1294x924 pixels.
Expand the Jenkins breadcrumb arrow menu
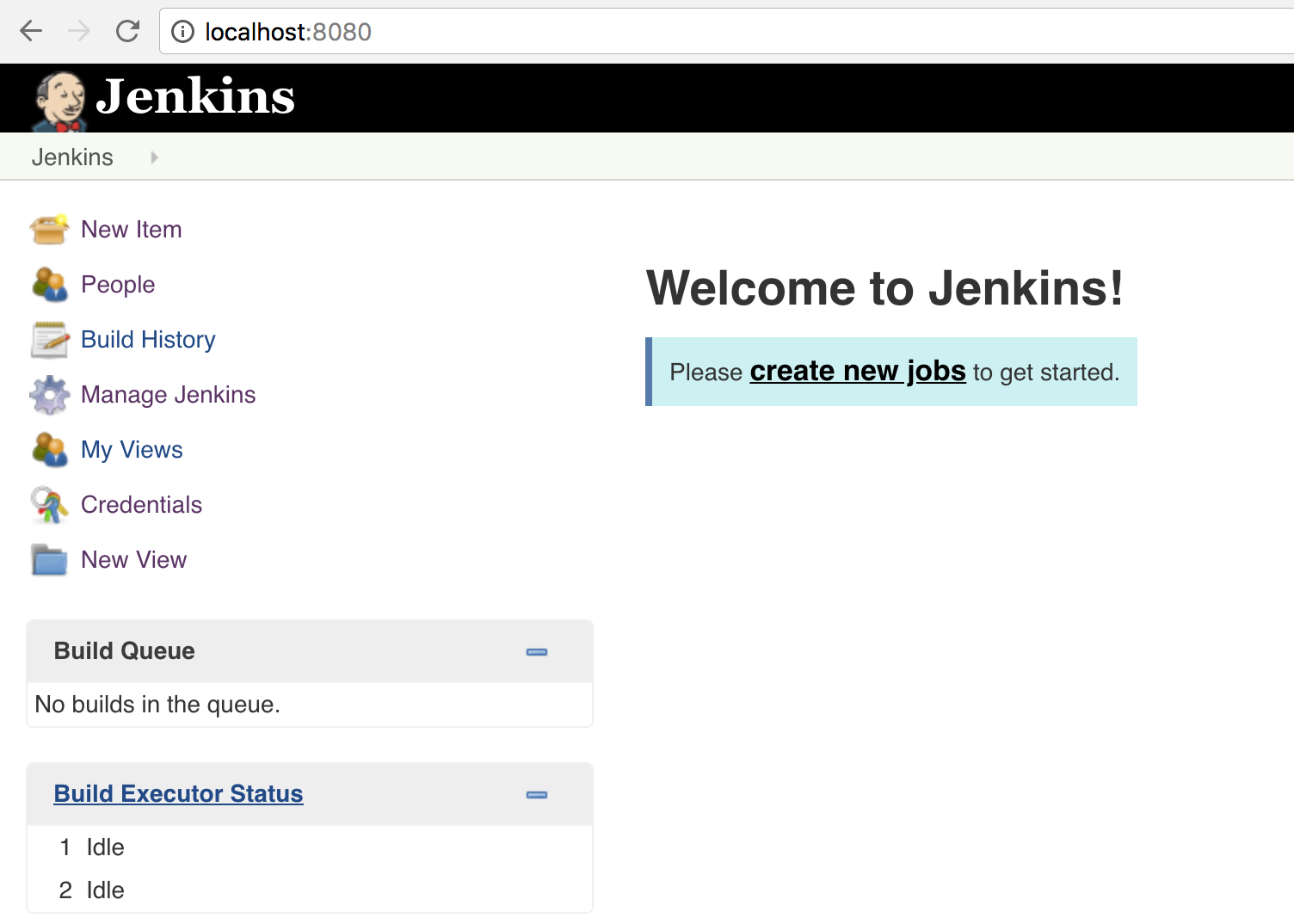[154, 157]
